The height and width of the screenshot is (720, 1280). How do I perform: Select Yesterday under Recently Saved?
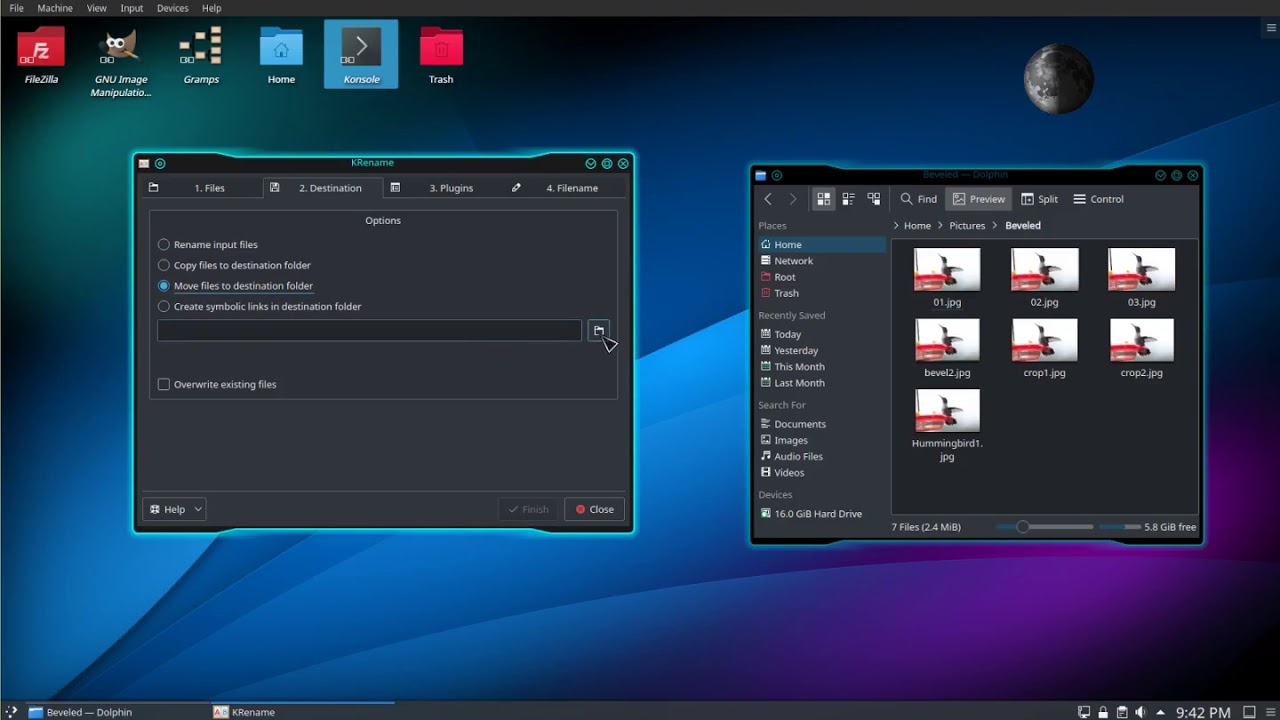[821, 350]
